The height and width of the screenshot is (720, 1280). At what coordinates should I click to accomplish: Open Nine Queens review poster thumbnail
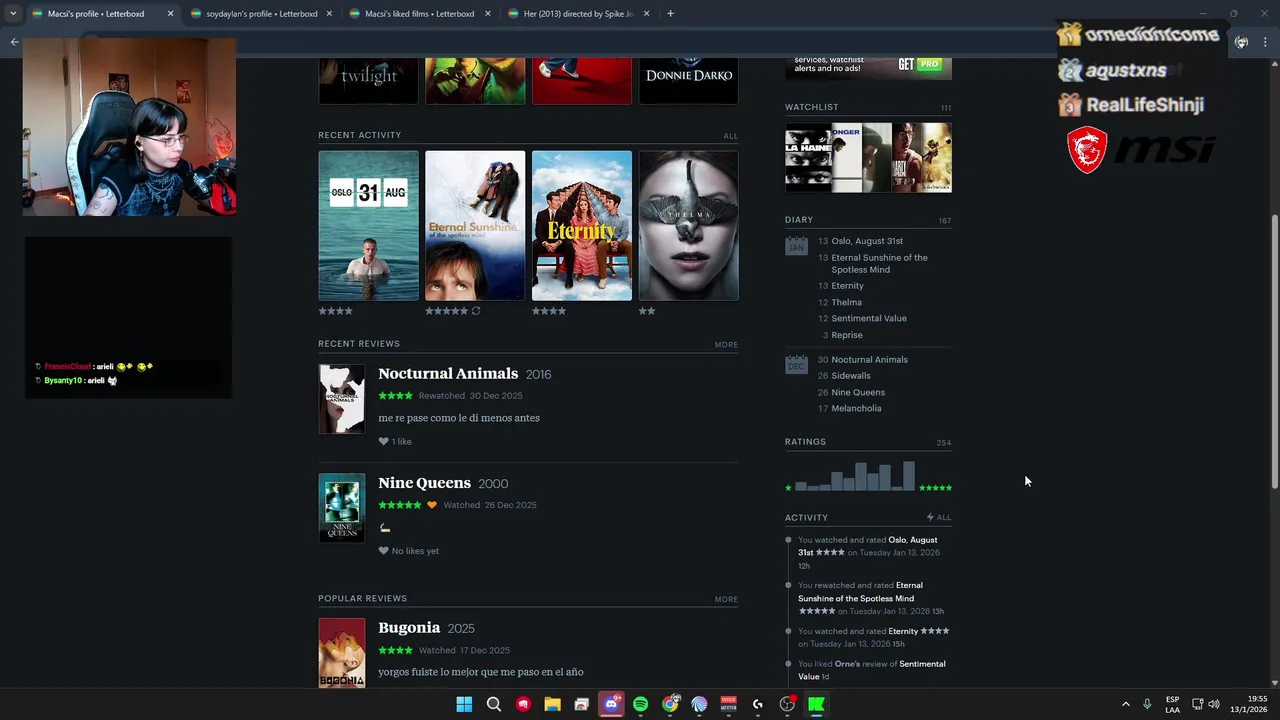pyautogui.click(x=341, y=508)
